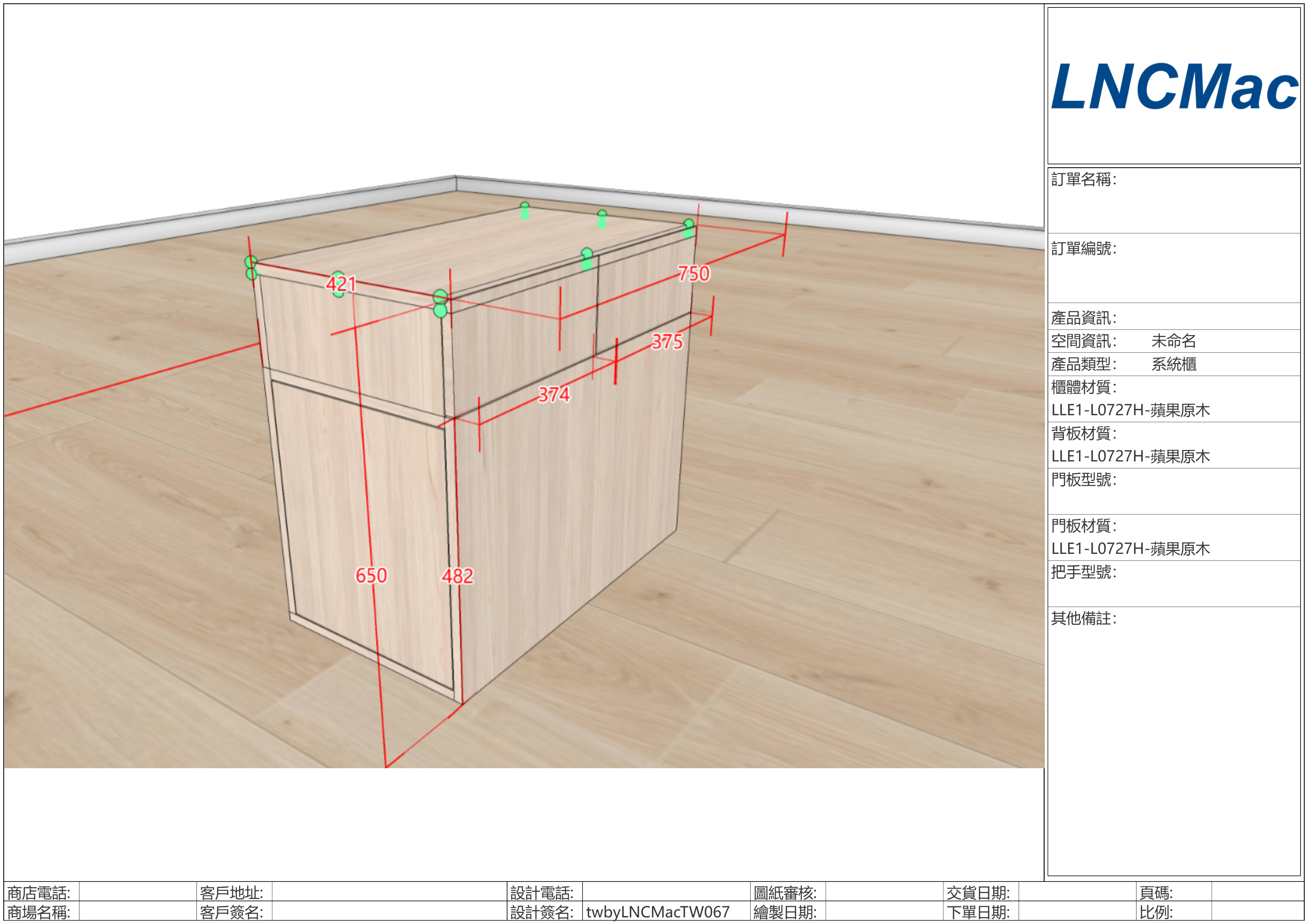This screenshot has width=1308, height=924.
Task: Select the 650 height dimension label
Action: [x=371, y=575]
